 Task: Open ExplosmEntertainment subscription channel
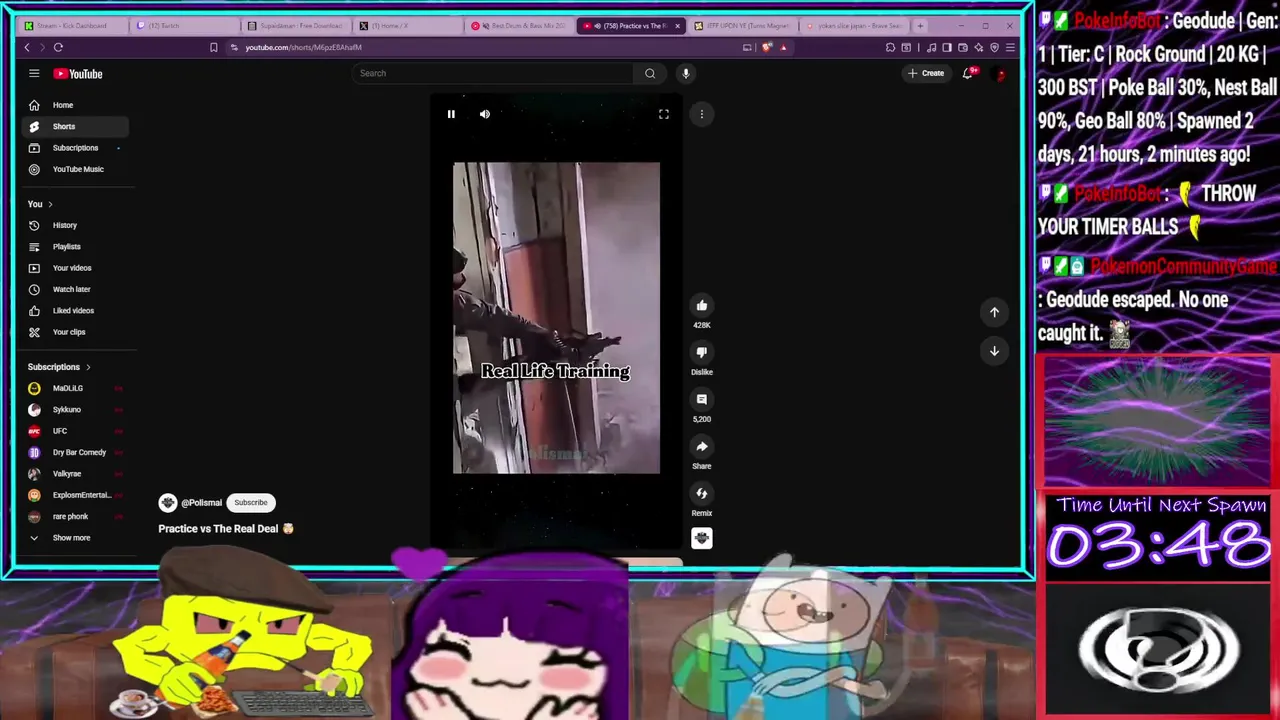pyautogui.click(x=75, y=495)
